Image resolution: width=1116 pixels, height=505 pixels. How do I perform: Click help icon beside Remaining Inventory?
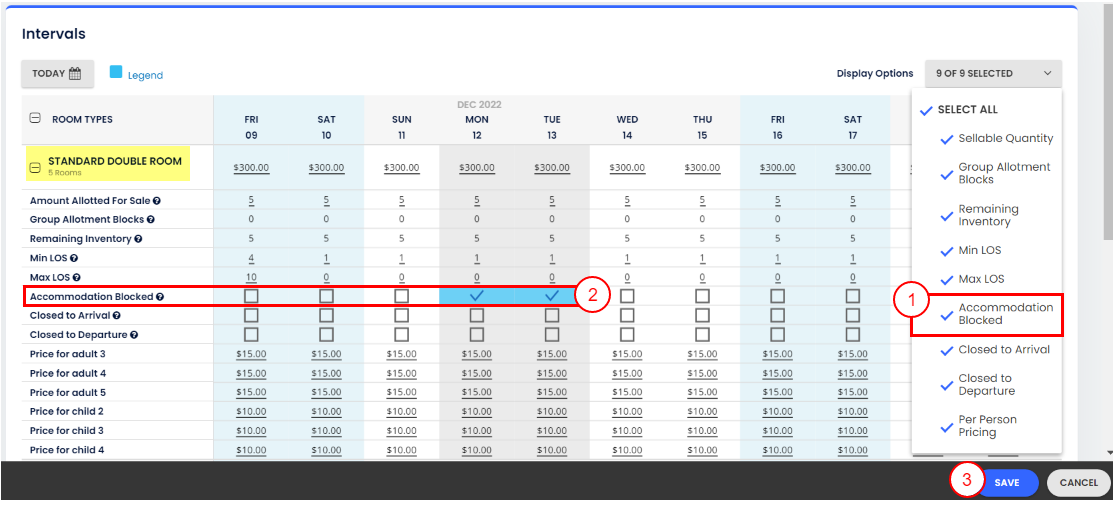[138, 240]
